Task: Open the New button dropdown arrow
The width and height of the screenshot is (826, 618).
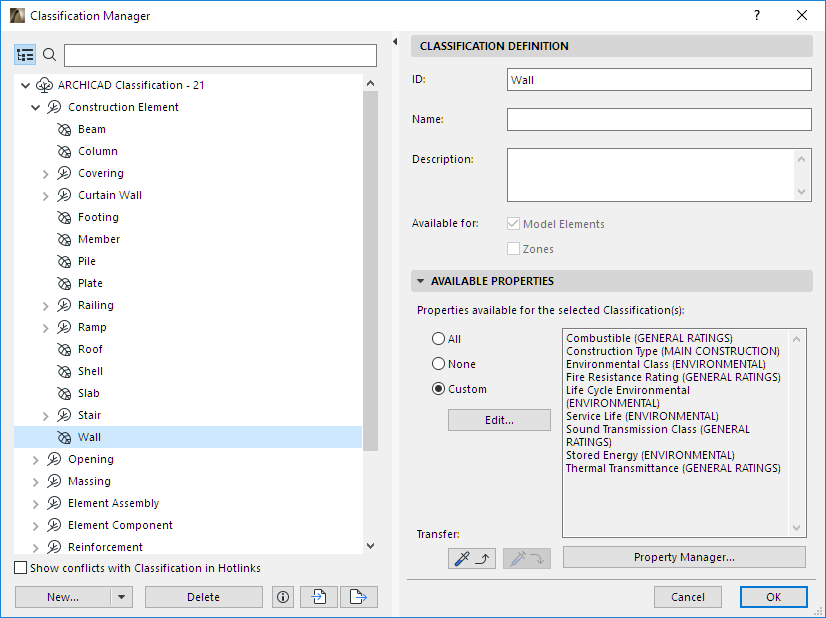Action: pos(122,597)
